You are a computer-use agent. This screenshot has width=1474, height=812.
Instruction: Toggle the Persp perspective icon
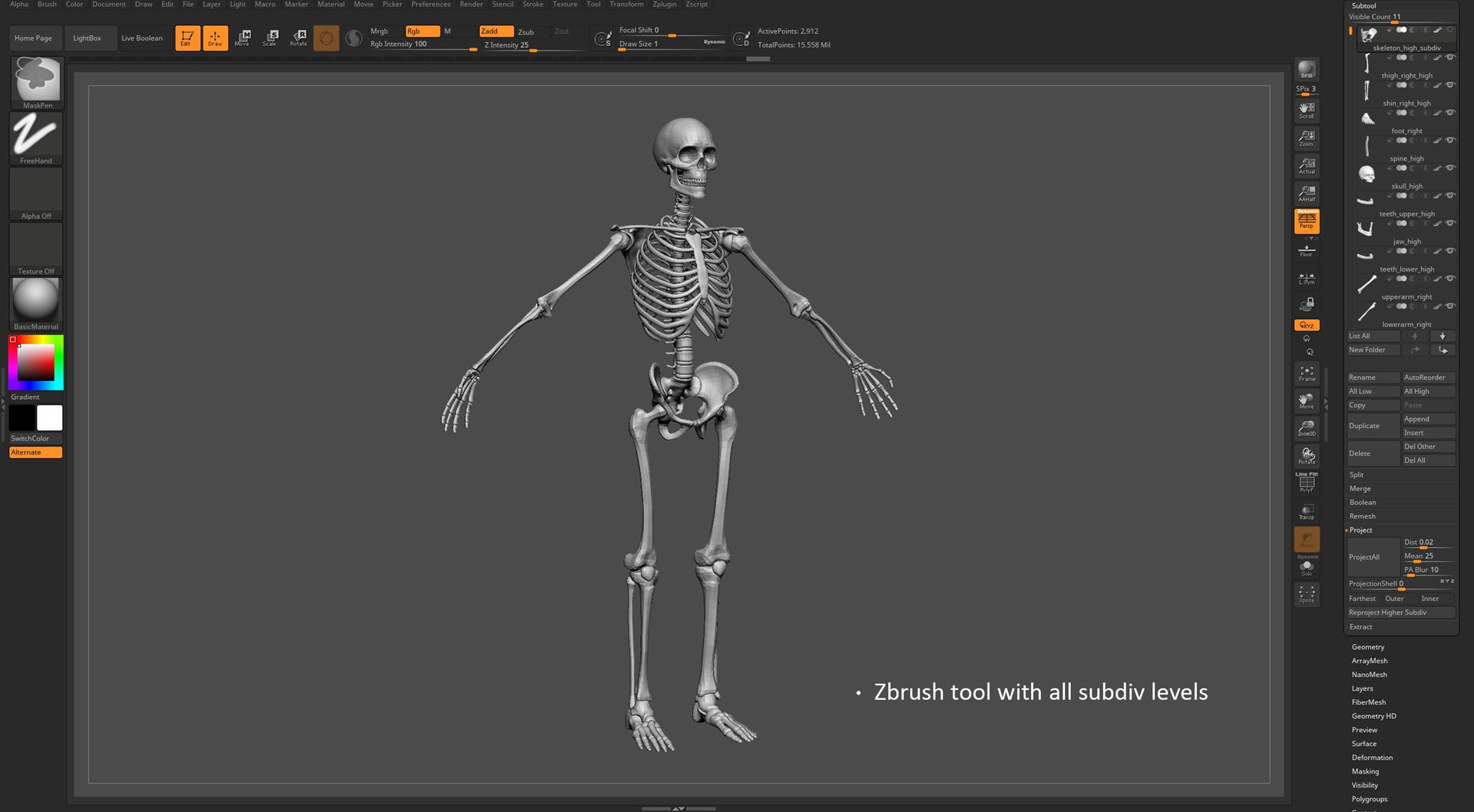click(1307, 221)
